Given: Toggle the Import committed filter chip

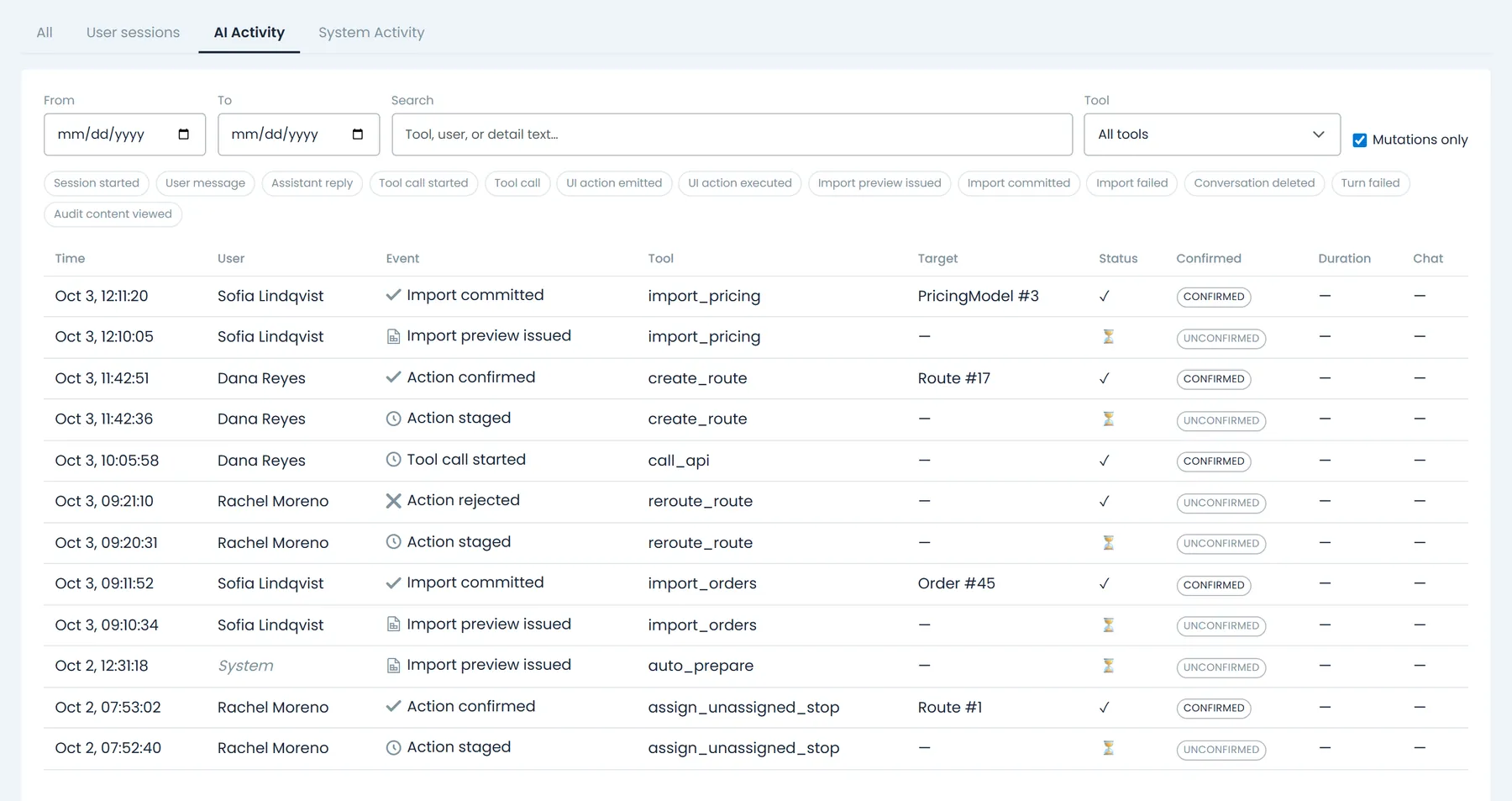Looking at the screenshot, I should (x=1018, y=183).
